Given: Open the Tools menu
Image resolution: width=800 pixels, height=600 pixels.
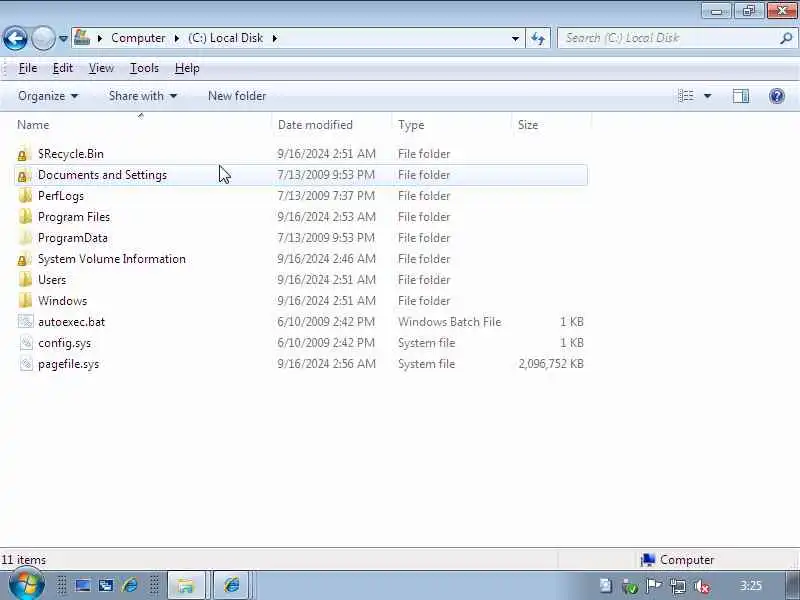Looking at the screenshot, I should 144,68.
